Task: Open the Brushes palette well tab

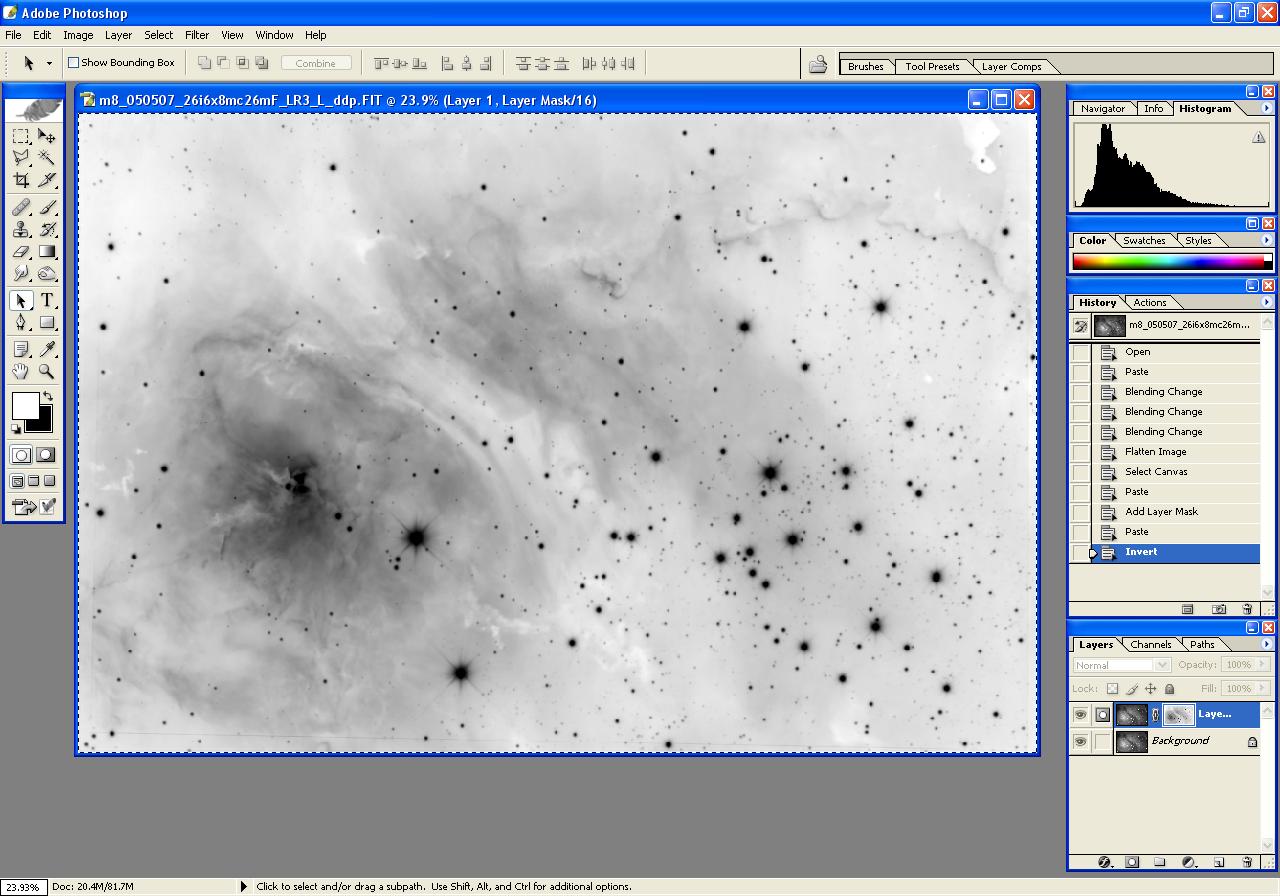Action: [x=865, y=67]
